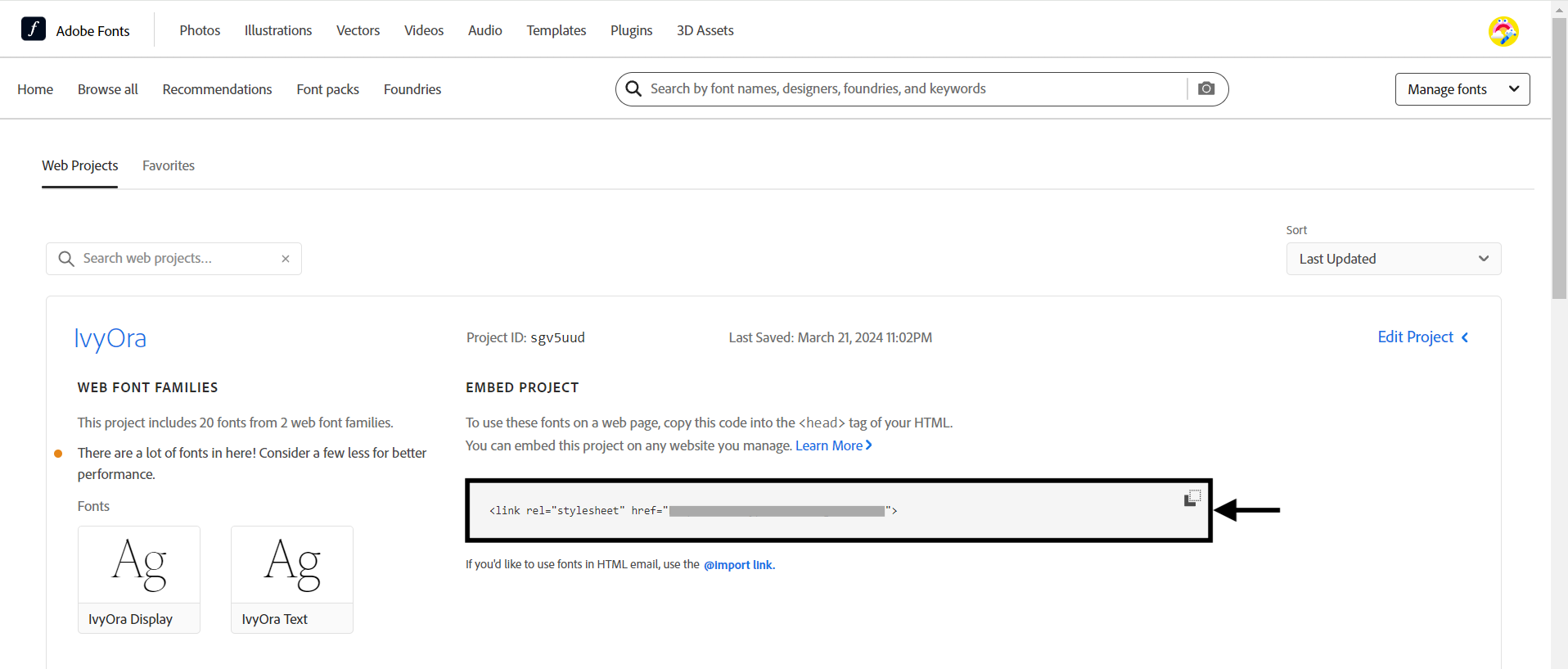Go to the Home navigation link
1568x669 pixels.
point(35,89)
